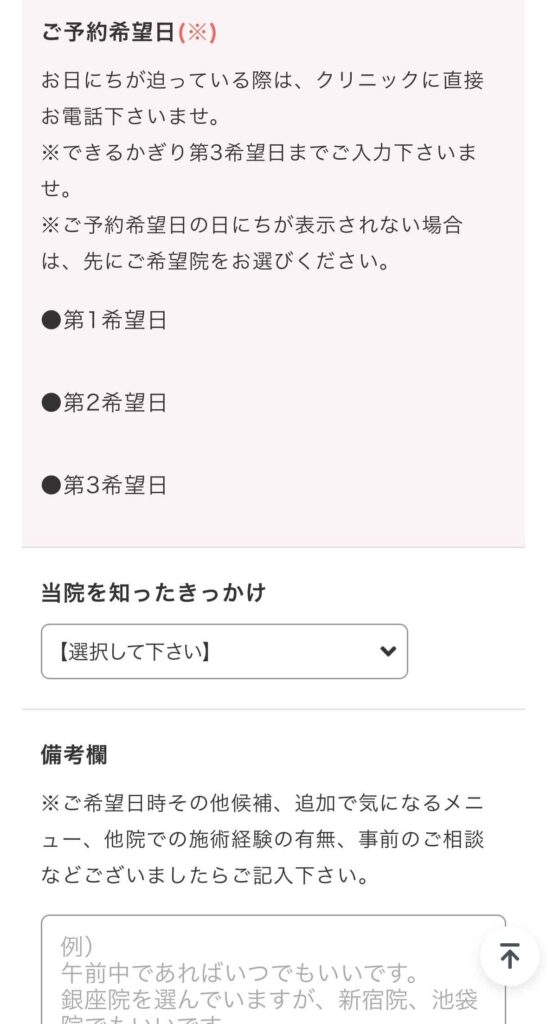Click the chevron arrow in 【選択して下さい】 box

point(388,651)
